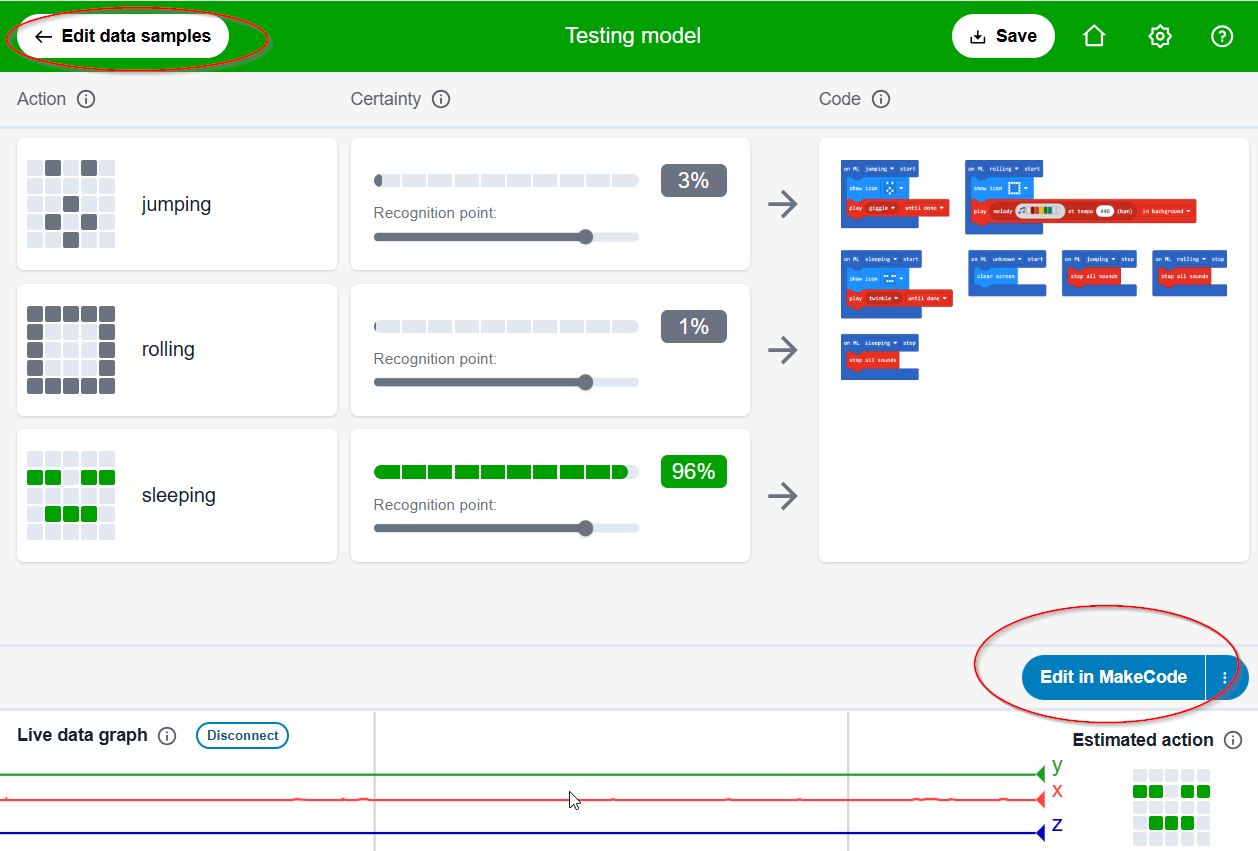
Task: Click the help question mark icon
Action: click(1222, 36)
